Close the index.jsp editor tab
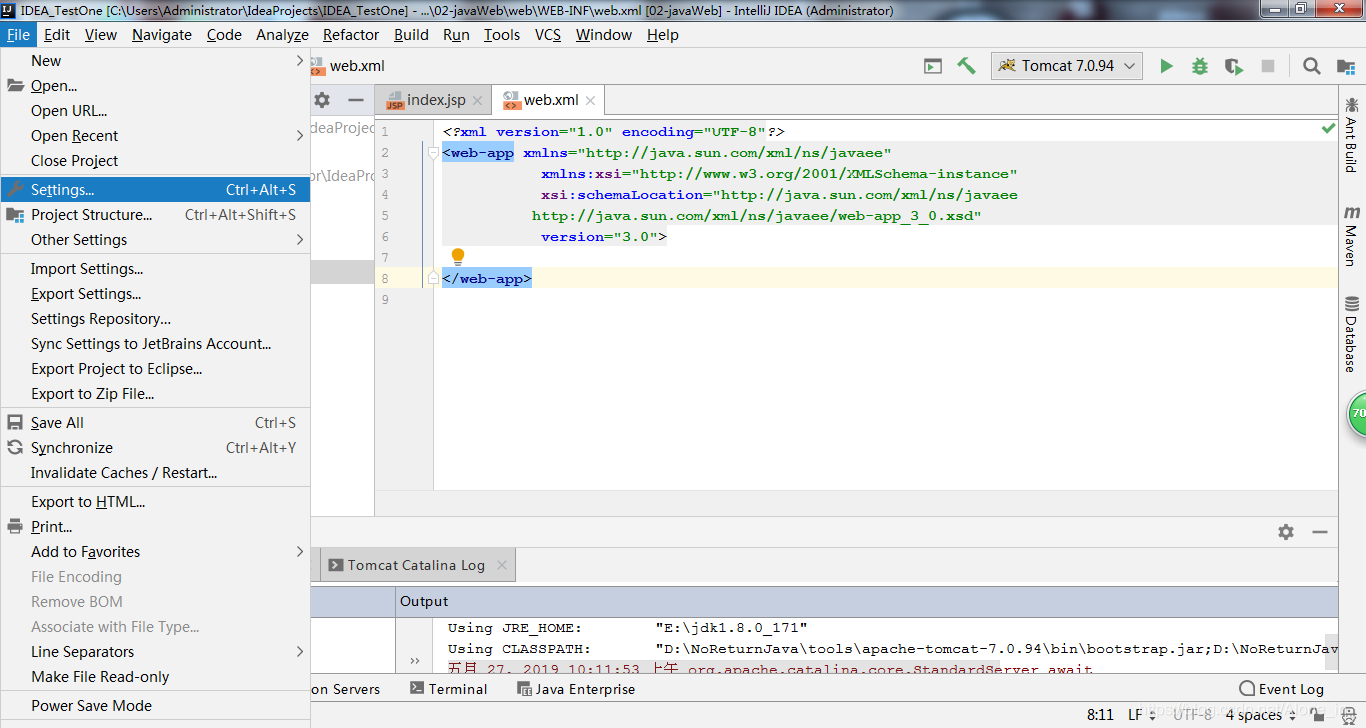 pos(477,101)
